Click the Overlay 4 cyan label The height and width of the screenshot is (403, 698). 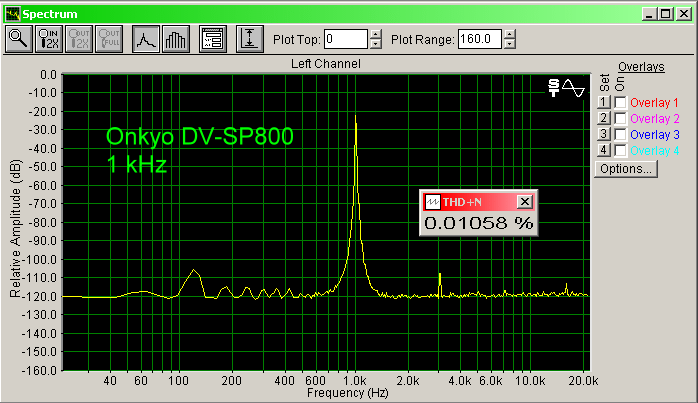(x=654, y=151)
